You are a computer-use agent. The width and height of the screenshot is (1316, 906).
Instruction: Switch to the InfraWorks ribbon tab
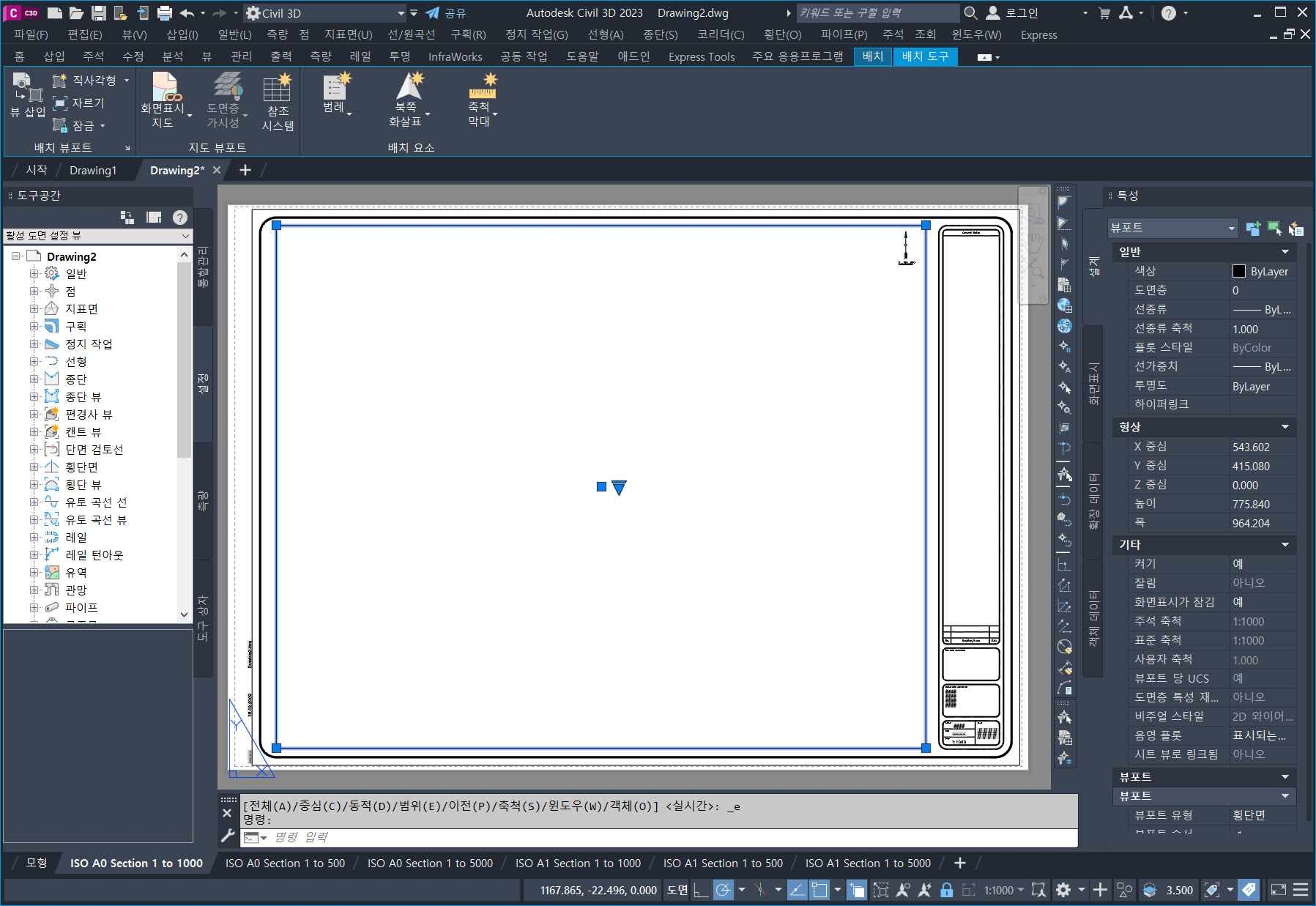[x=455, y=56]
